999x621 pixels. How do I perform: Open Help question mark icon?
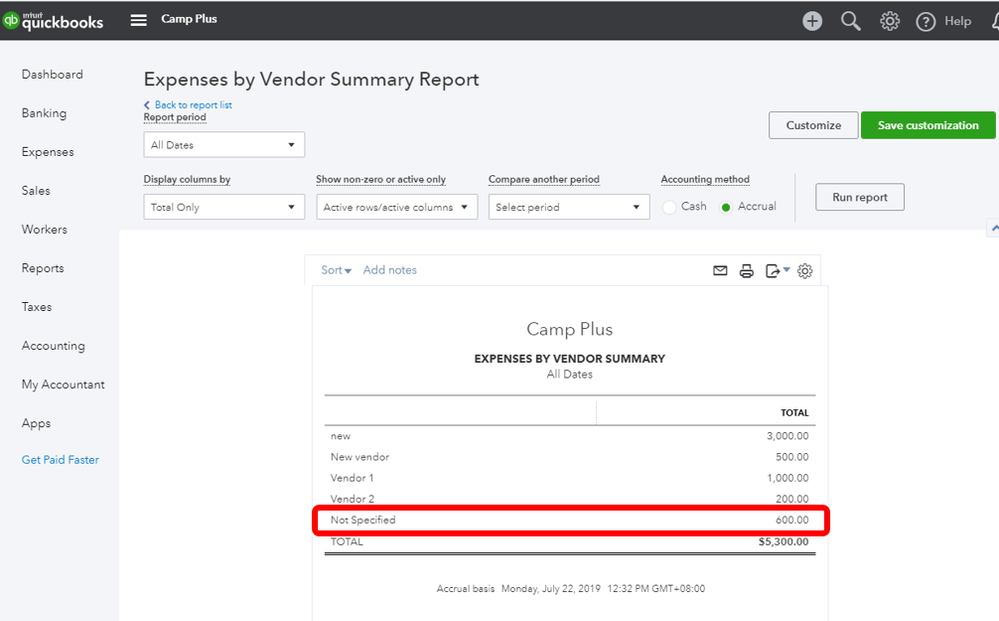[x=925, y=22]
